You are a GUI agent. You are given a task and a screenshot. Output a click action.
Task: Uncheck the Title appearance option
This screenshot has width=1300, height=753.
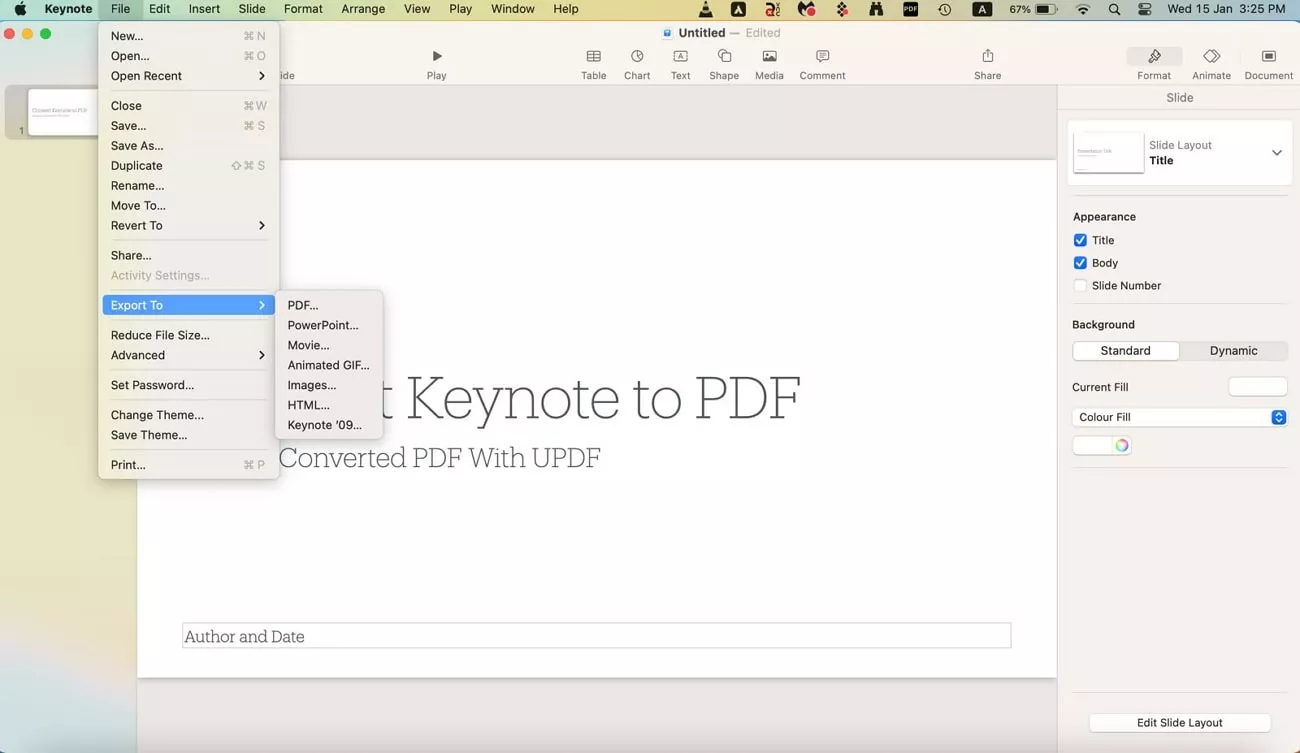pyautogui.click(x=1080, y=240)
